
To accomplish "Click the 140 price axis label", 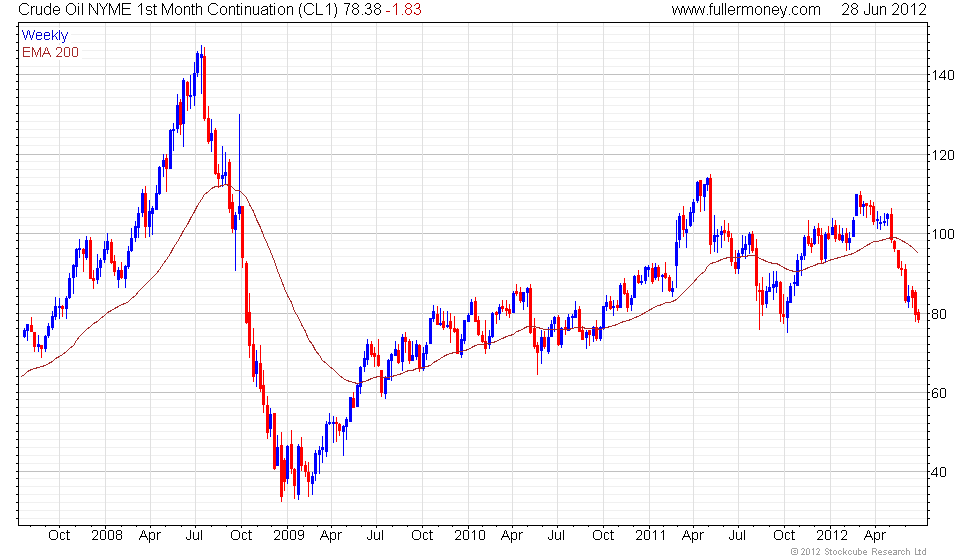I will (x=942, y=76).
